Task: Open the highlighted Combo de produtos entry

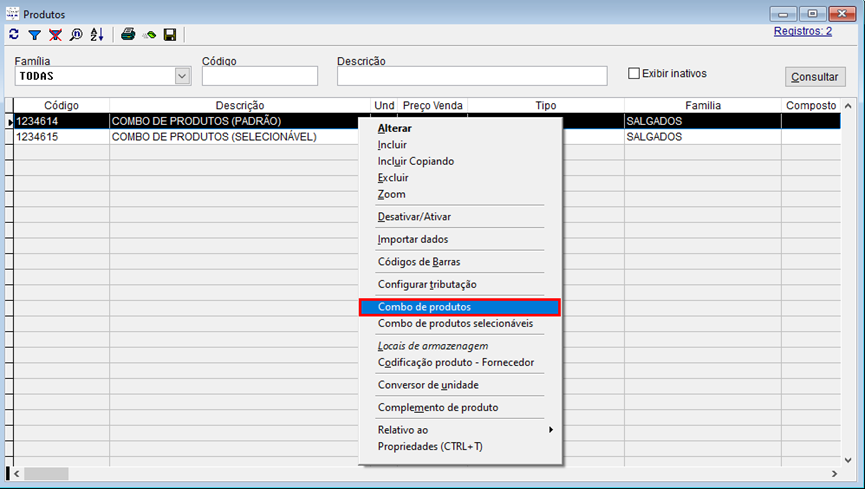Action: [x=460, y=307]
